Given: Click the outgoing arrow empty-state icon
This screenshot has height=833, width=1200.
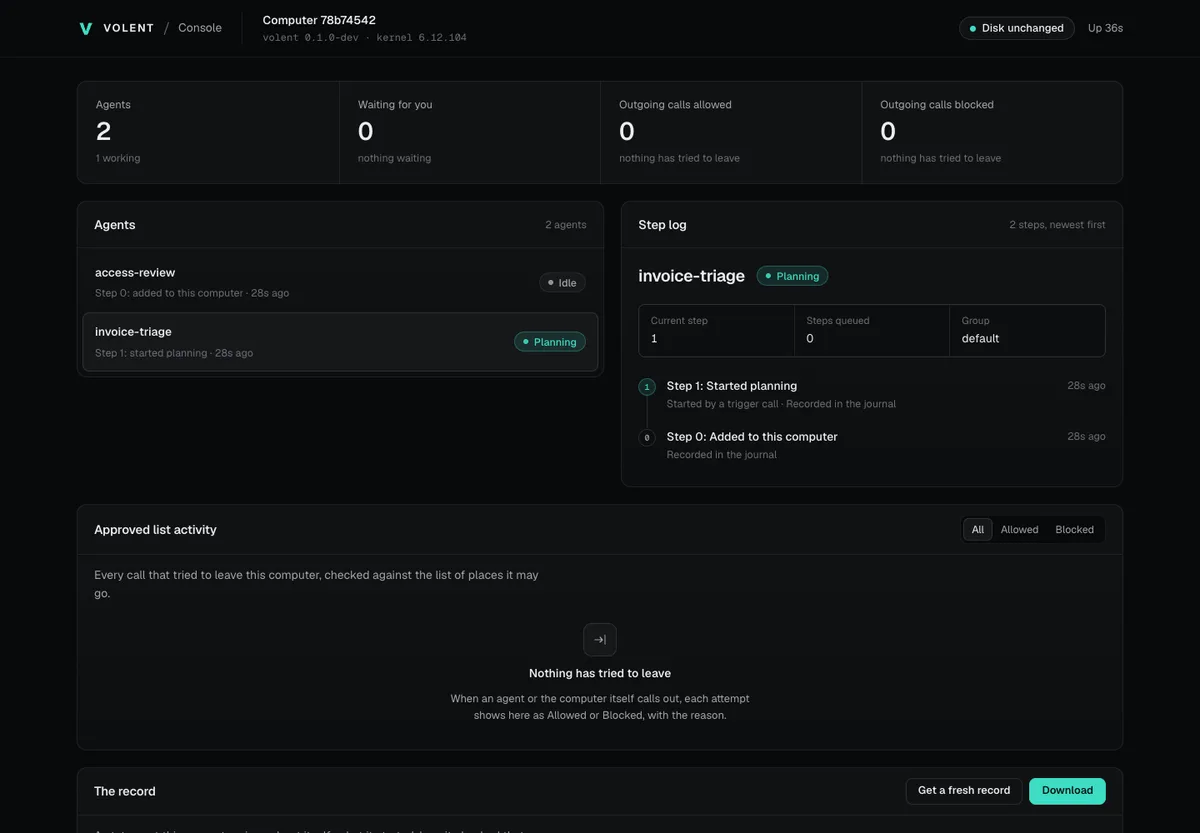Looking at the screenshot, I should (600, 640).
